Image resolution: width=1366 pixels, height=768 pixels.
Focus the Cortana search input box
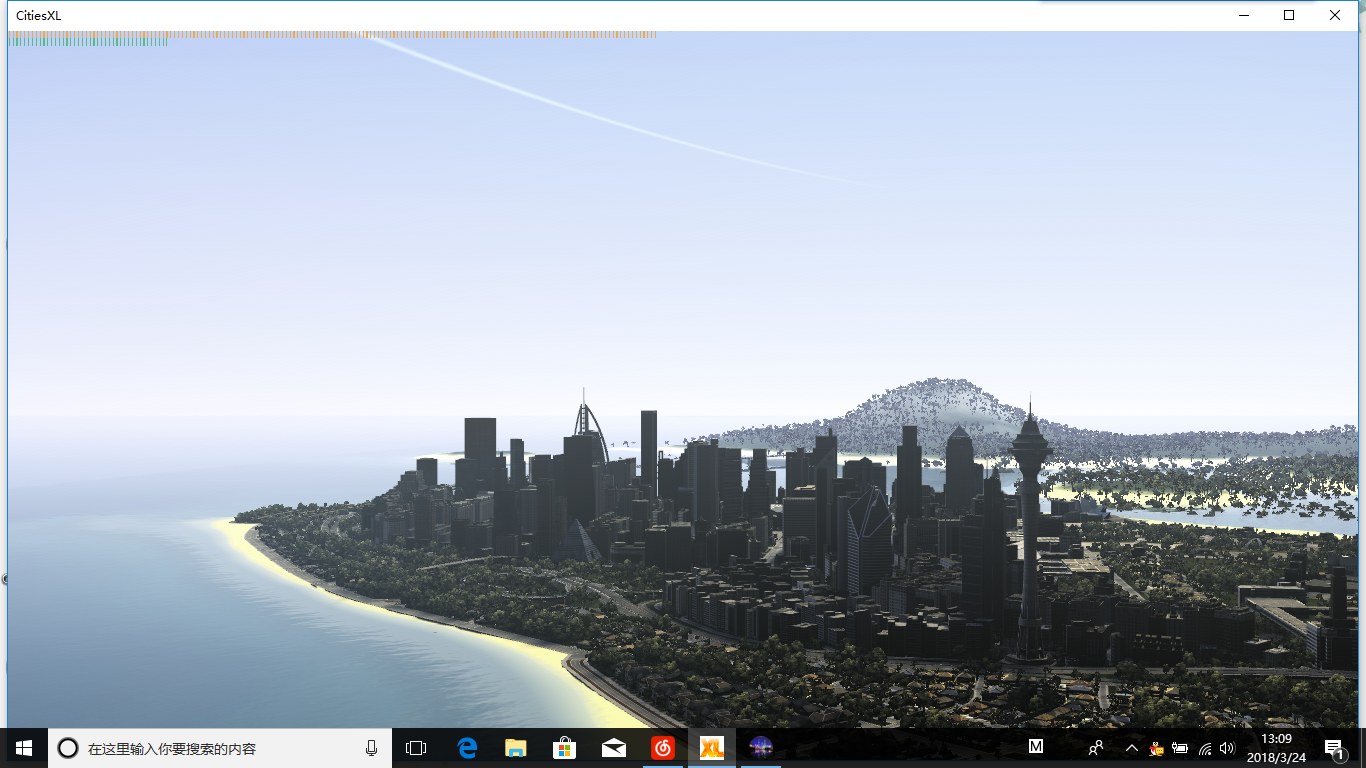coord(220,748)
